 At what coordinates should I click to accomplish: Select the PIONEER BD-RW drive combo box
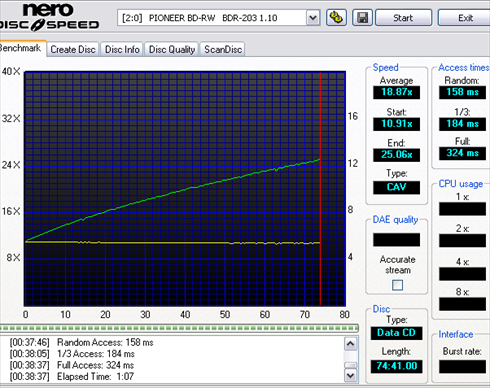pyautogui.click(x=219, y=18)
